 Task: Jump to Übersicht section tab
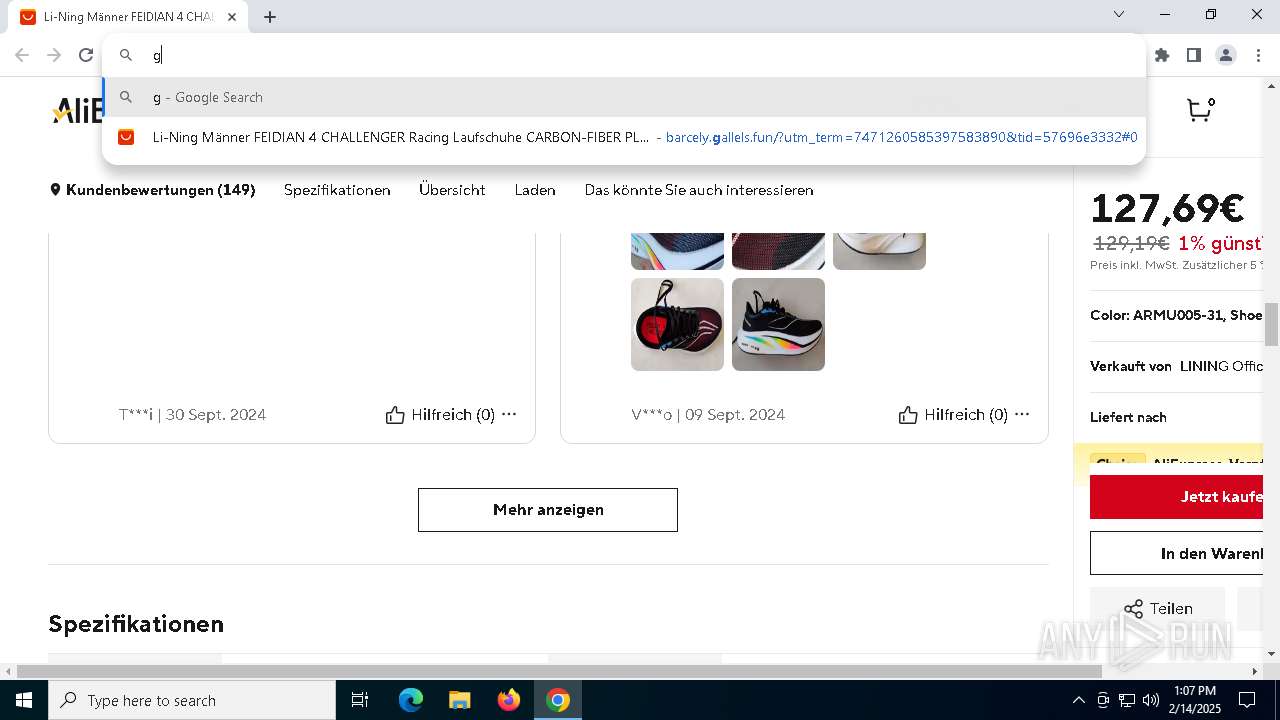(452, 190)
